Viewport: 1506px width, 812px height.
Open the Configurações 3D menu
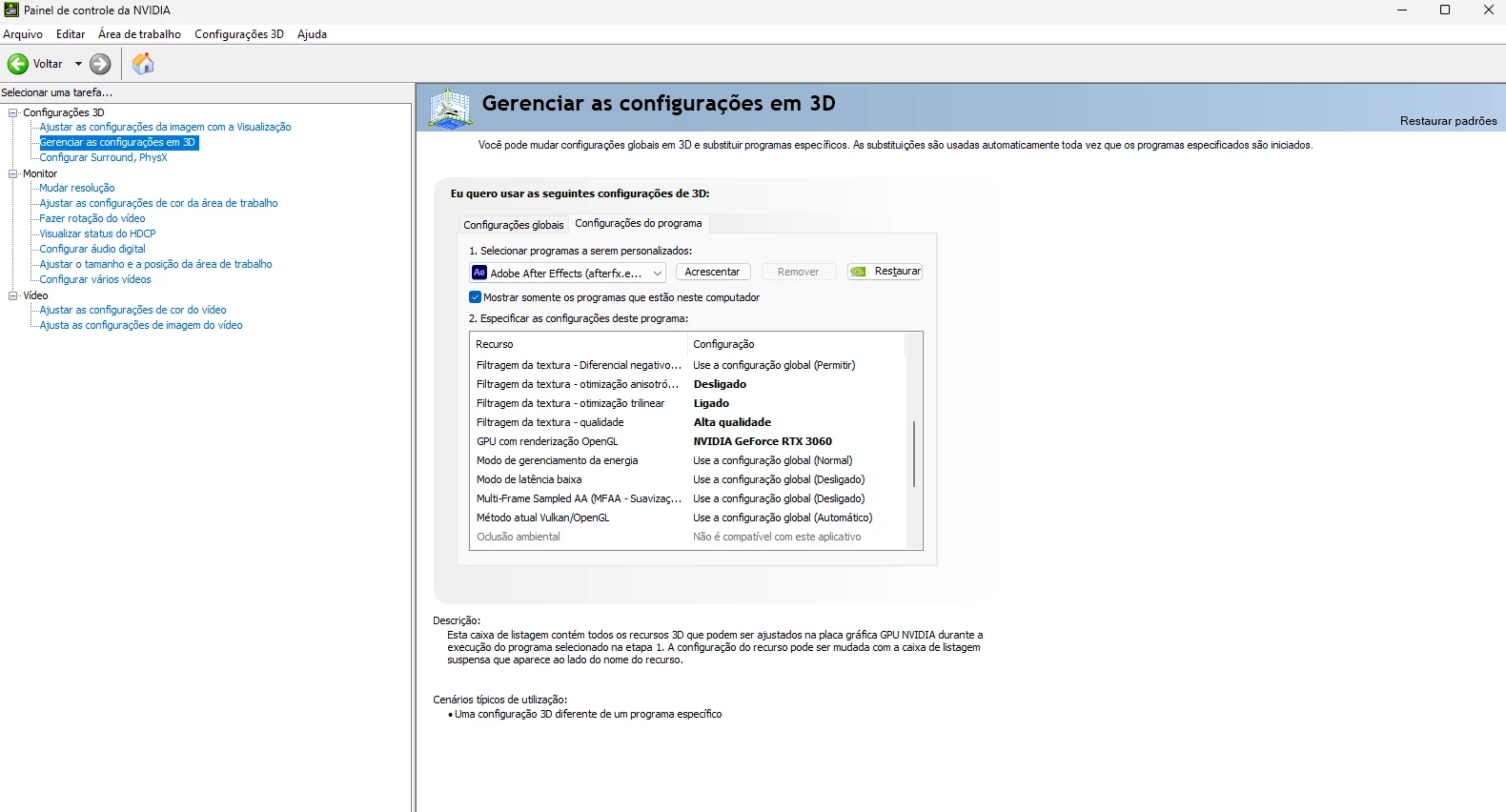[239, 34]
